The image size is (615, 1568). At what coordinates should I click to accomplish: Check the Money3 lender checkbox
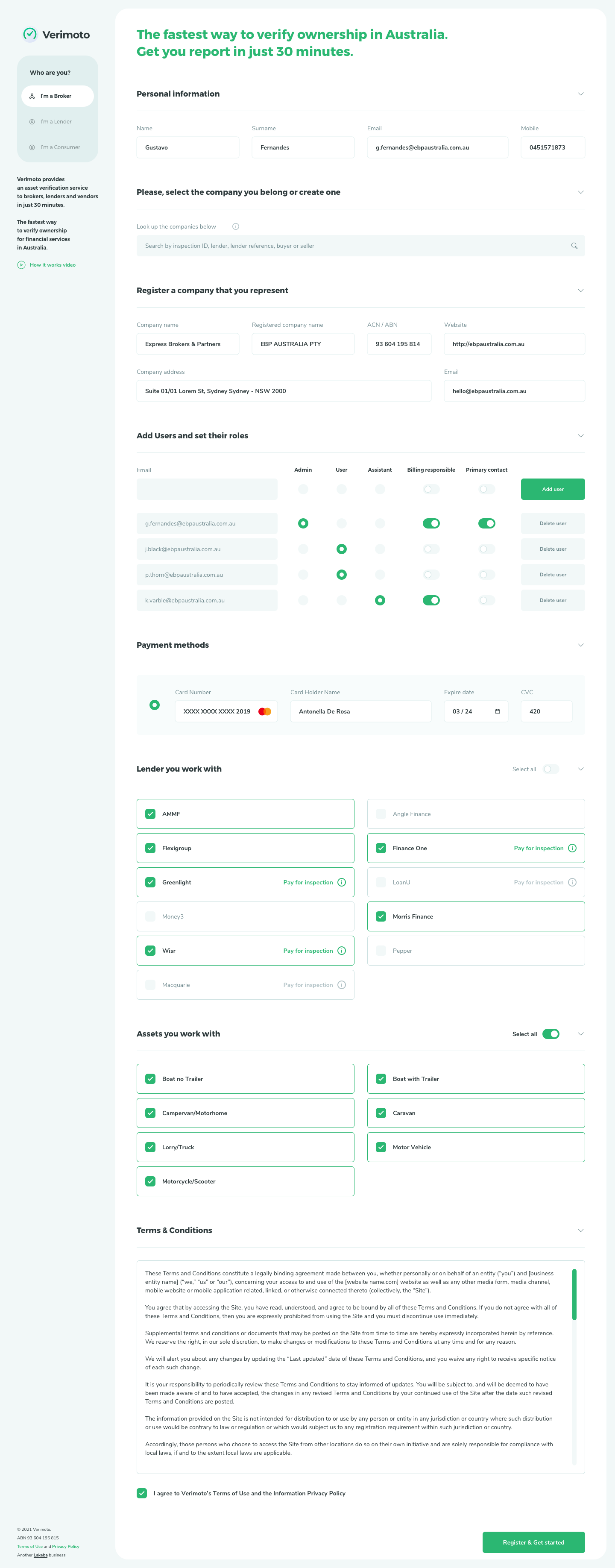[150, 916]
